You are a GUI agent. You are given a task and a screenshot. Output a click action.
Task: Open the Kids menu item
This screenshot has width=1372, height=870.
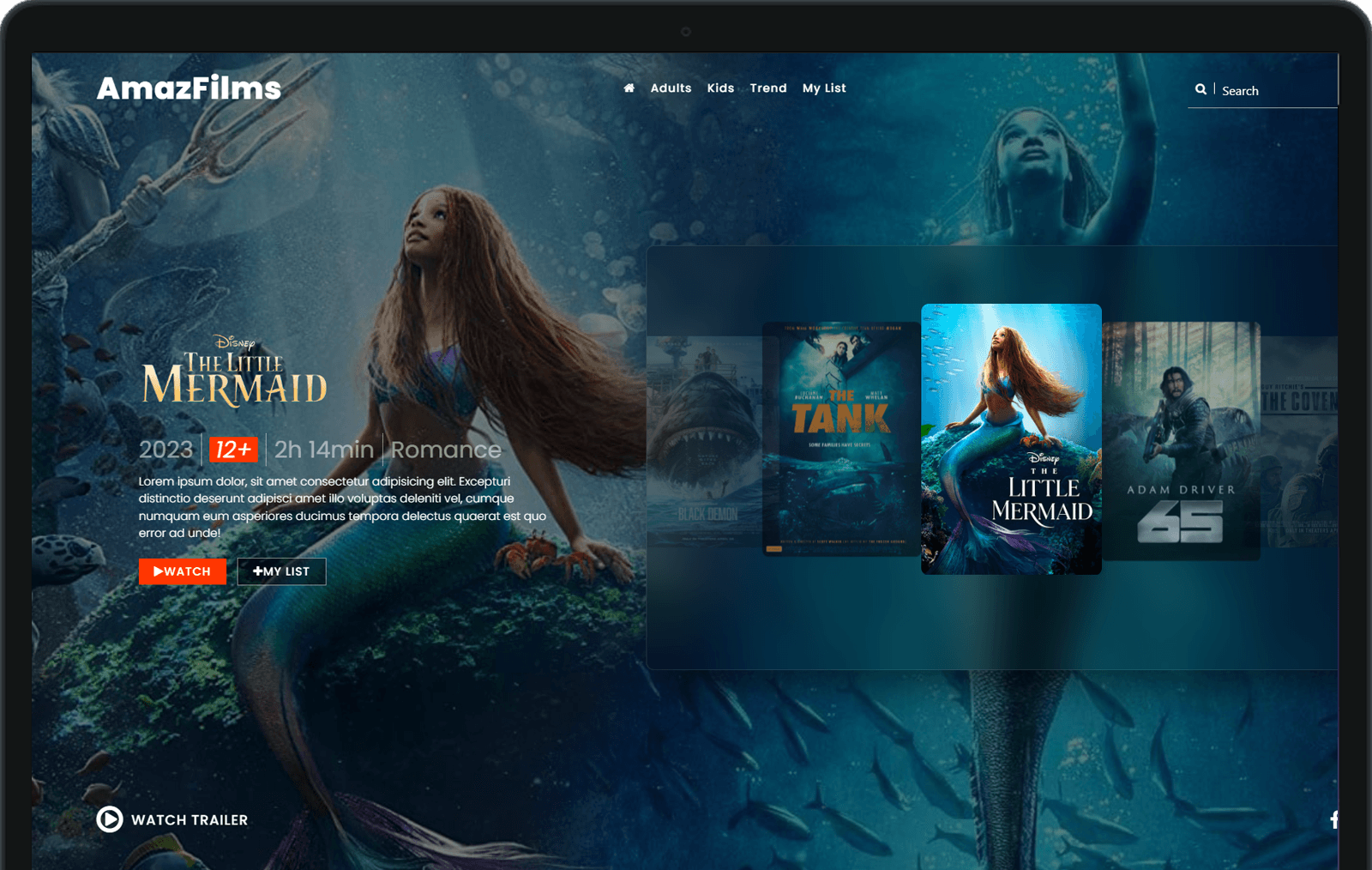click(720, 88)
